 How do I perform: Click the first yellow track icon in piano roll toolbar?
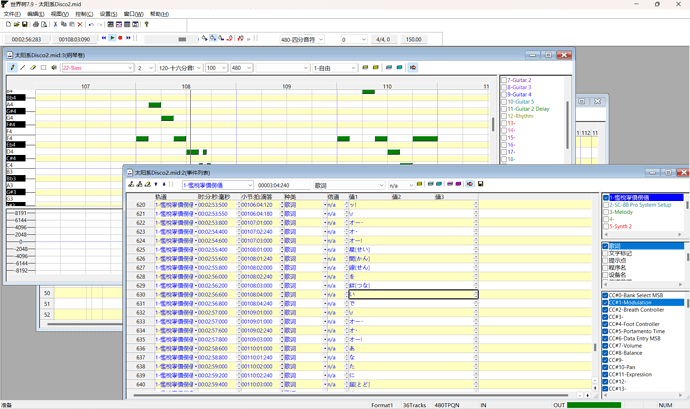tap(365, 67)
